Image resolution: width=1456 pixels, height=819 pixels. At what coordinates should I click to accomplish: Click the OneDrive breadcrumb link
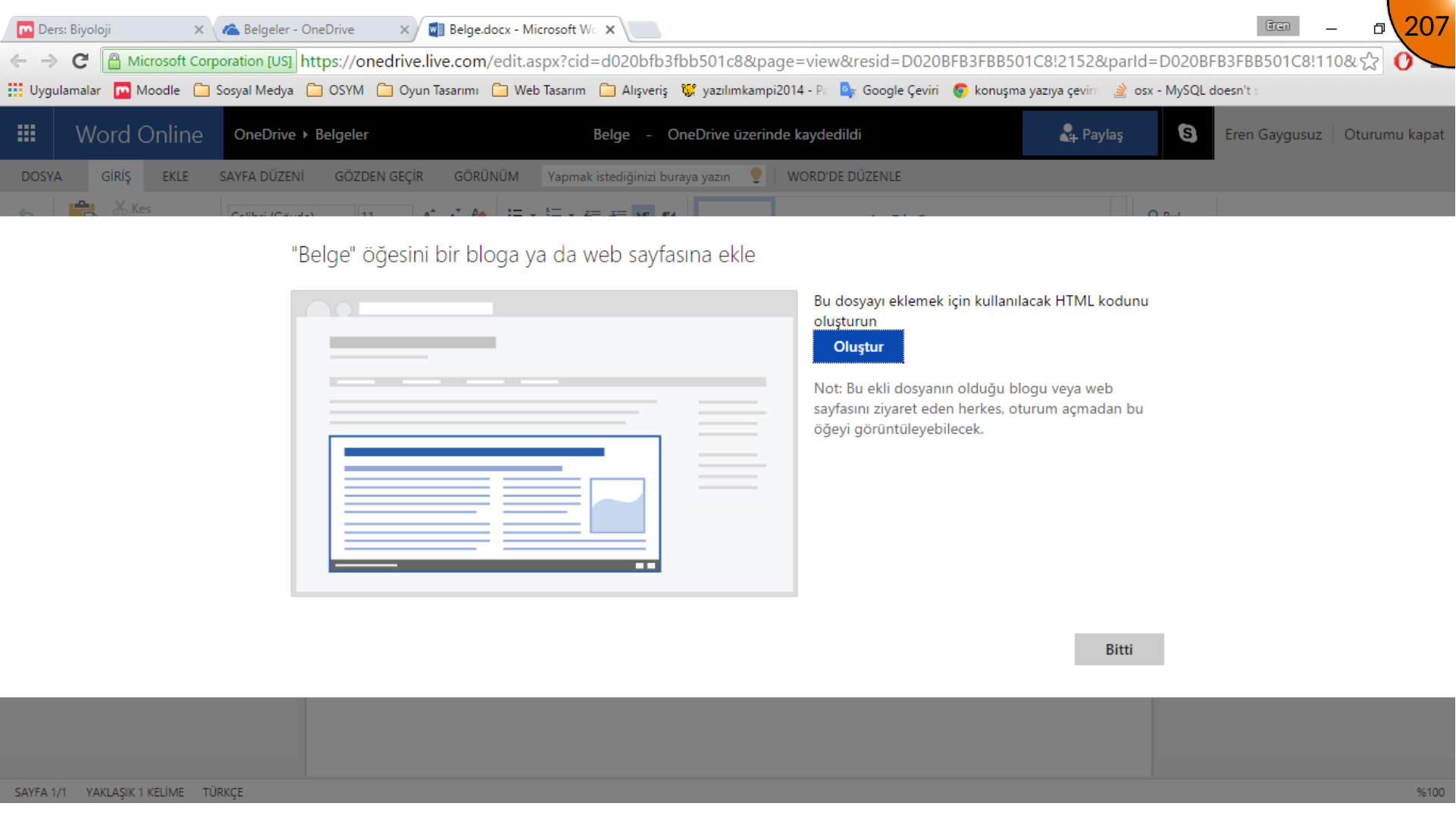(265, 134)
